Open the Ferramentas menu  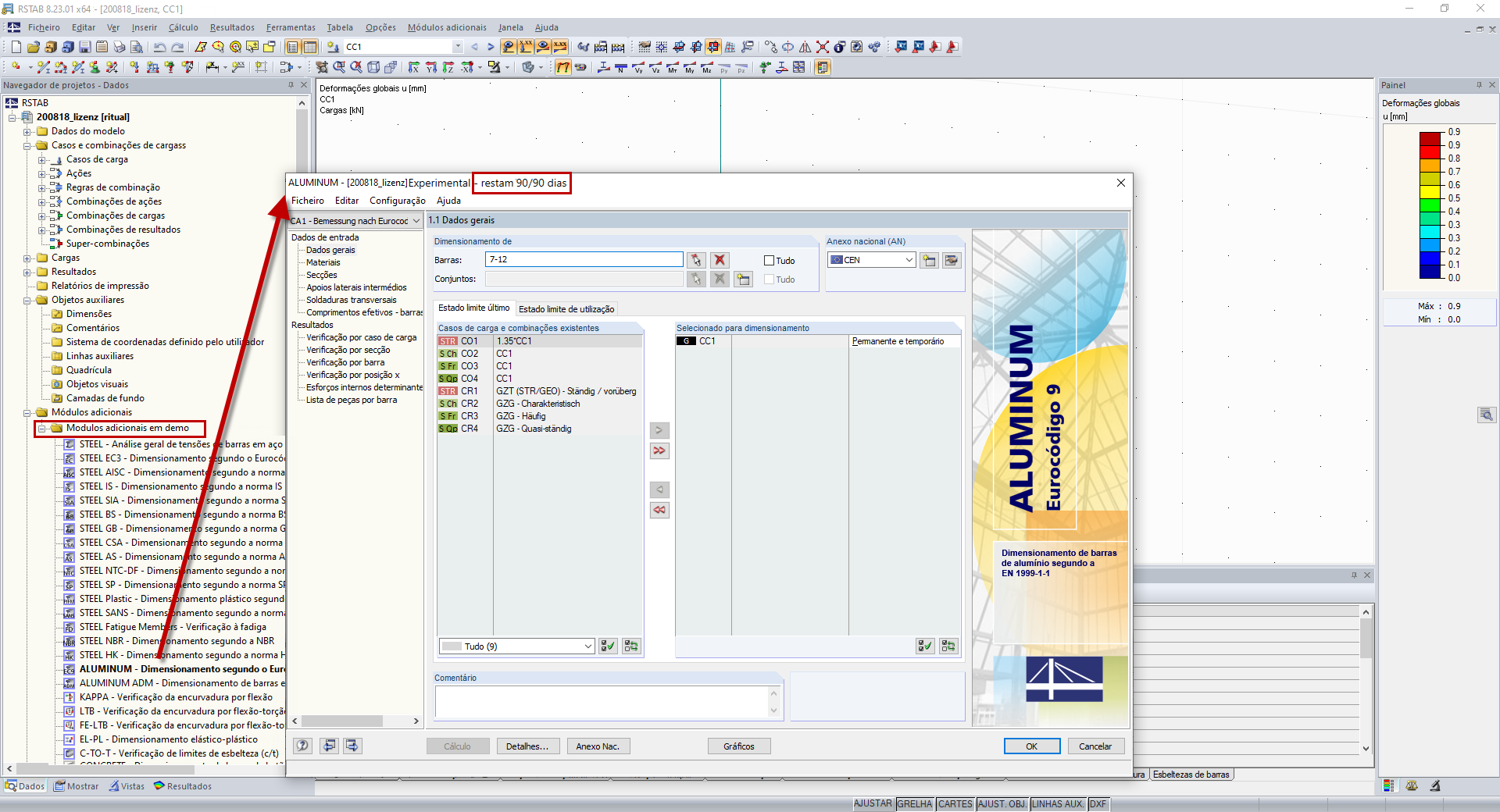pyautogui.click(x=291, y=27)
